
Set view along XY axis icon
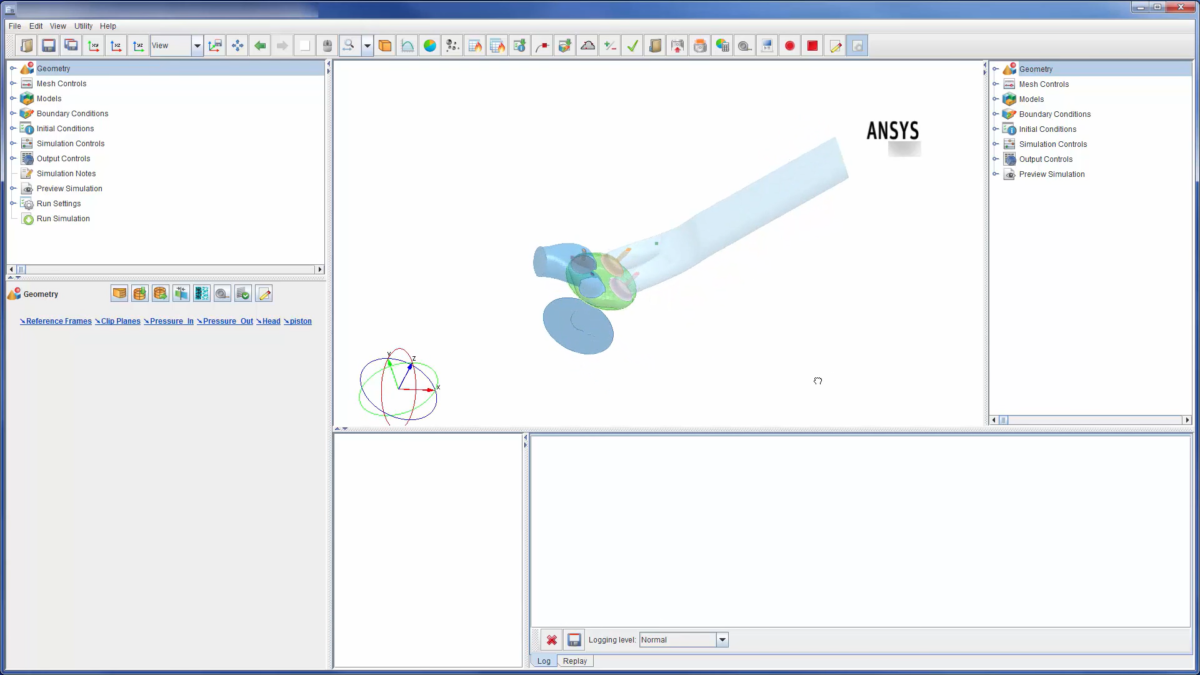coord(94,45)
